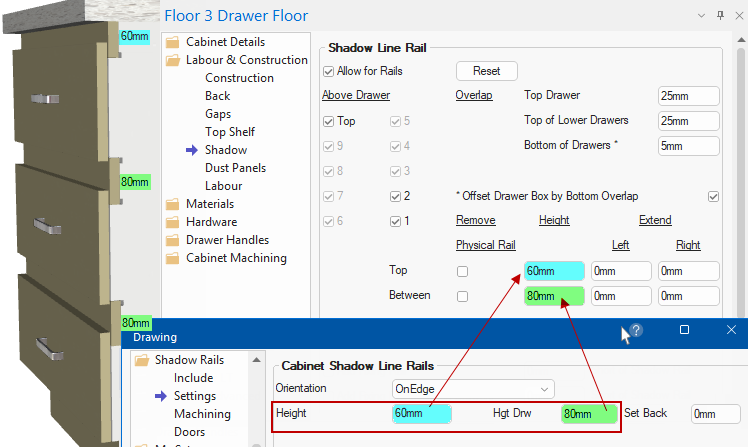Viewport: 748px width, 447px height.
Task: Click the cyan 60mm Top height field
Action: pos(553,271)
